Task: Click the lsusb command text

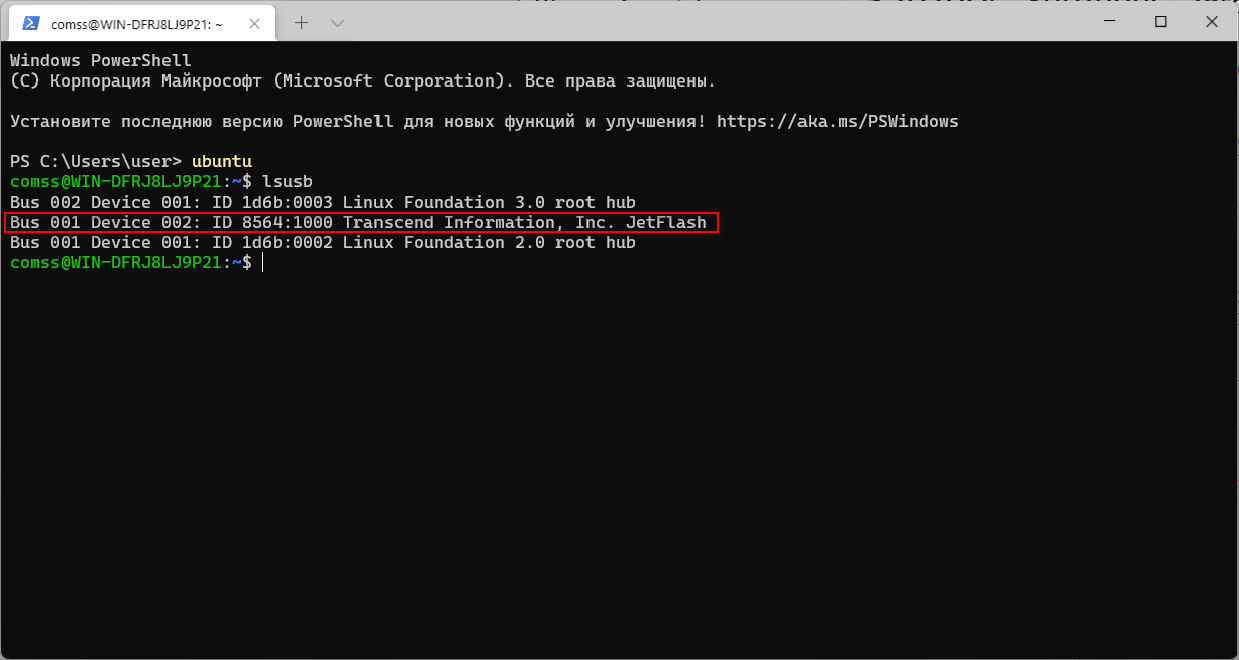Action: pyautogui.click(x=287, y=182)
